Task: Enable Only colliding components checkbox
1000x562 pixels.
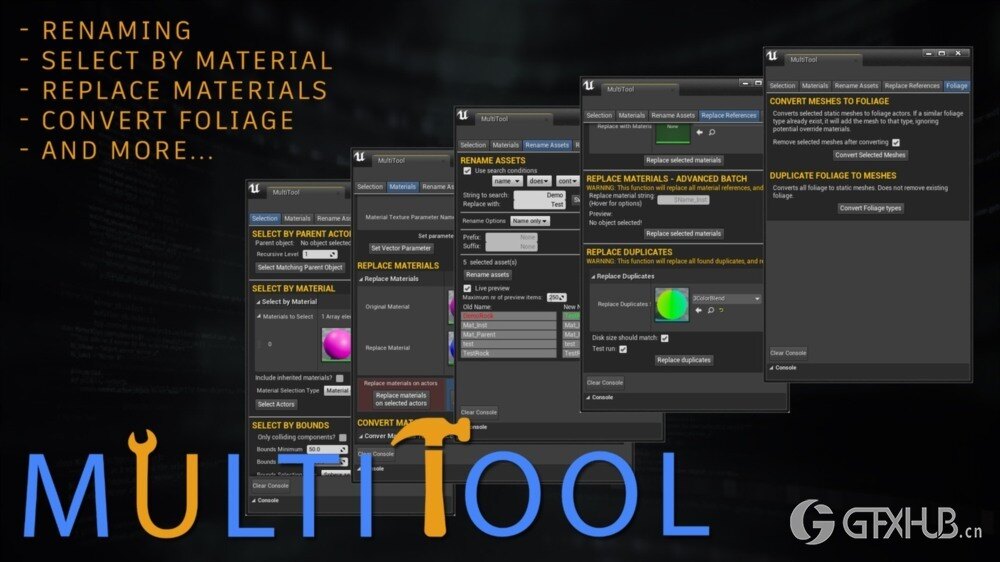Action: point(343,438)
